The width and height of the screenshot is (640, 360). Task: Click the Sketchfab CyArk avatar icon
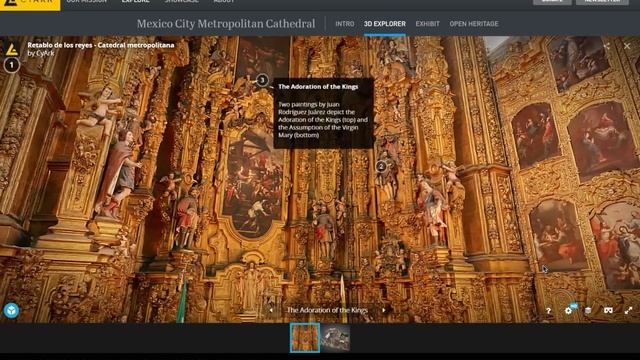click(x=12, y=49)
